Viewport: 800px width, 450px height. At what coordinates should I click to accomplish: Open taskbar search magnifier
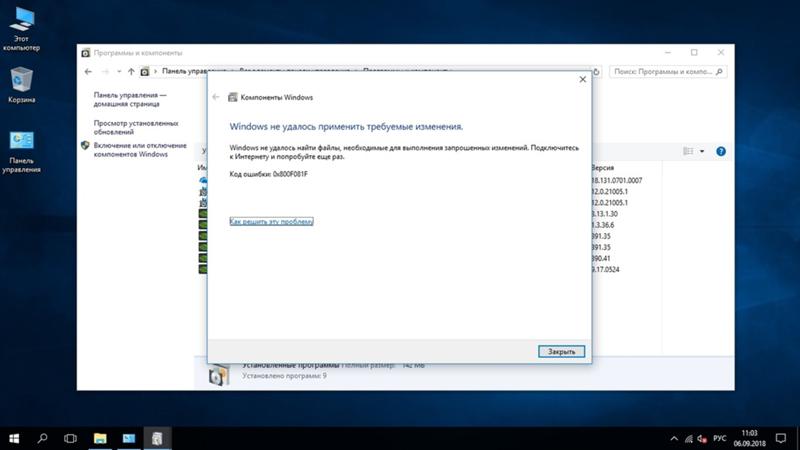pyautogui.click(x=42, y=438)
